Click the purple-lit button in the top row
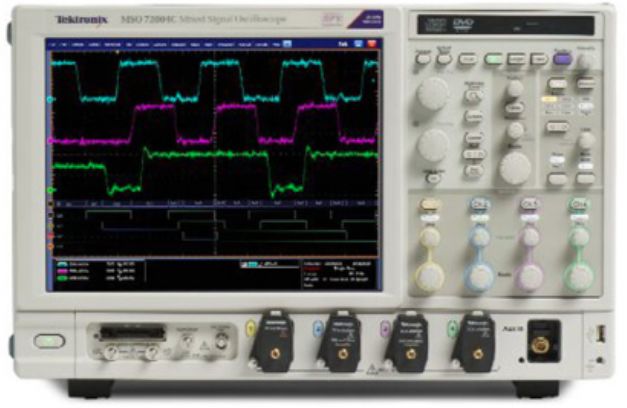Viewport: 627px width, 408px height. coord(562,59)
